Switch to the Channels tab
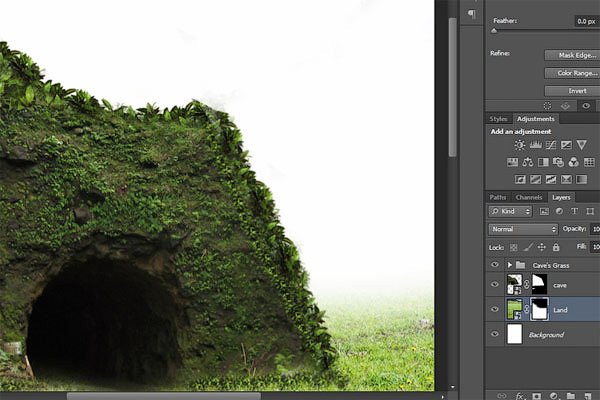 pos(529,198)
